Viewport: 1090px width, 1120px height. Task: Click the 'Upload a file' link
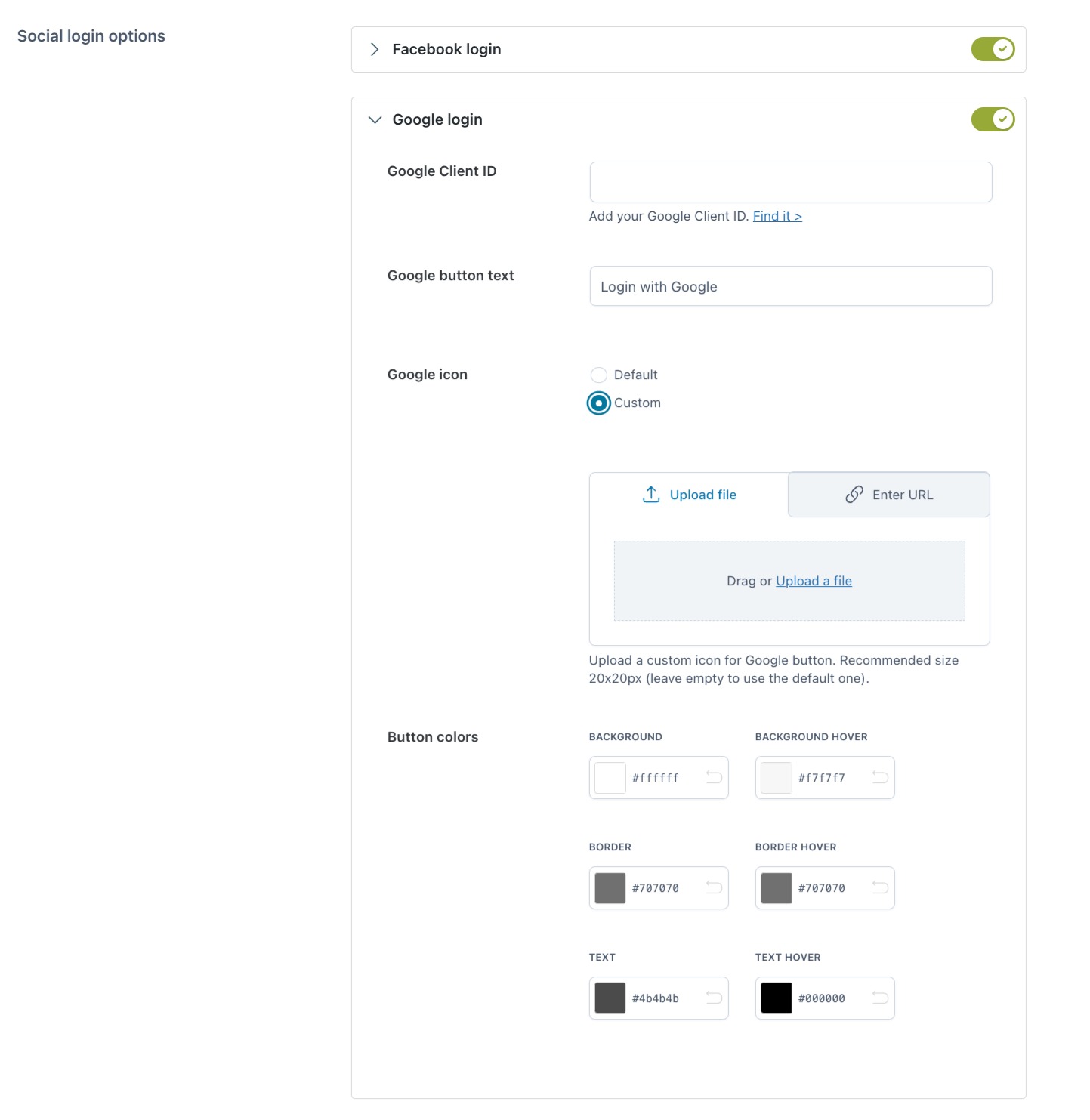point(814,581)
